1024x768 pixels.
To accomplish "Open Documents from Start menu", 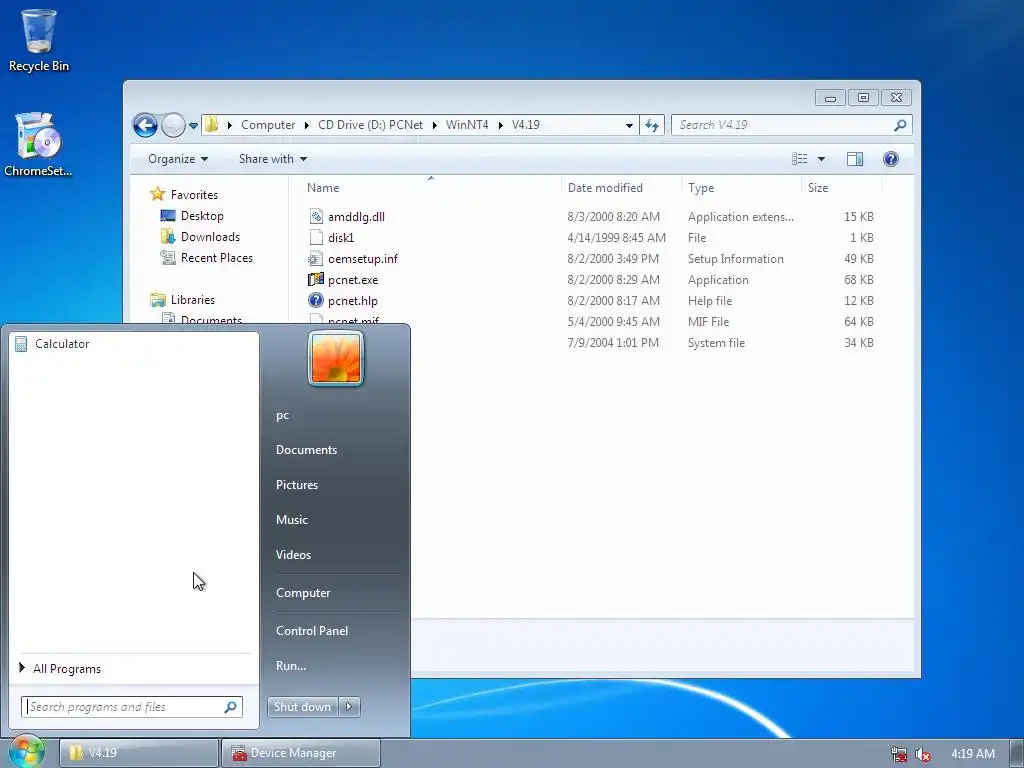I will tap(306, 450).
